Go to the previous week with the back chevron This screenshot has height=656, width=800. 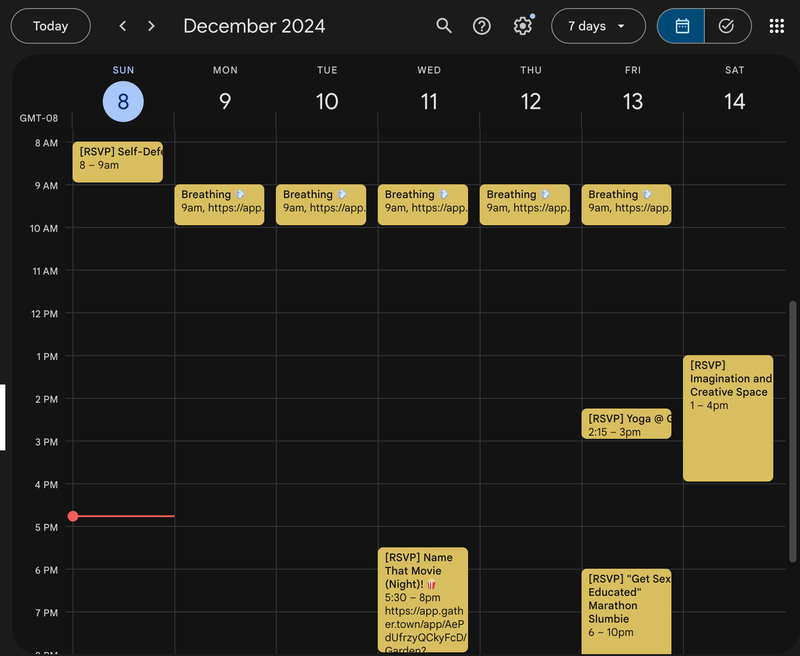pyautogui.click(x=122, y=26)
